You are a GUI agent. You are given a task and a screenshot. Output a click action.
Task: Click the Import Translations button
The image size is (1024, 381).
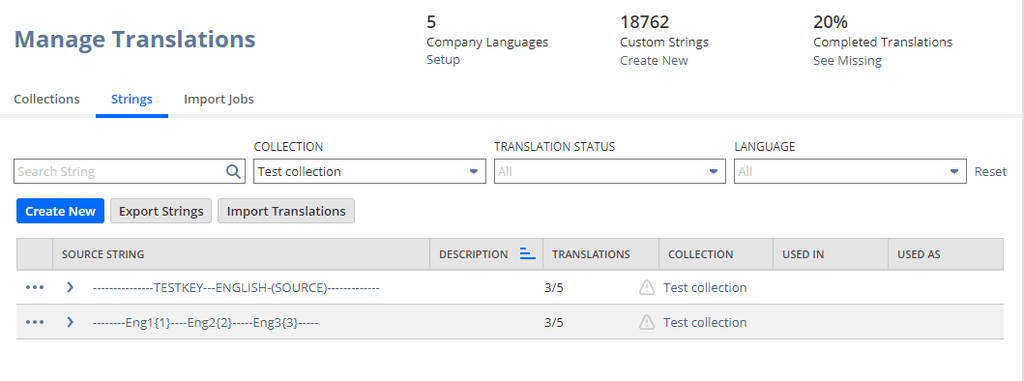coord(286,211)
